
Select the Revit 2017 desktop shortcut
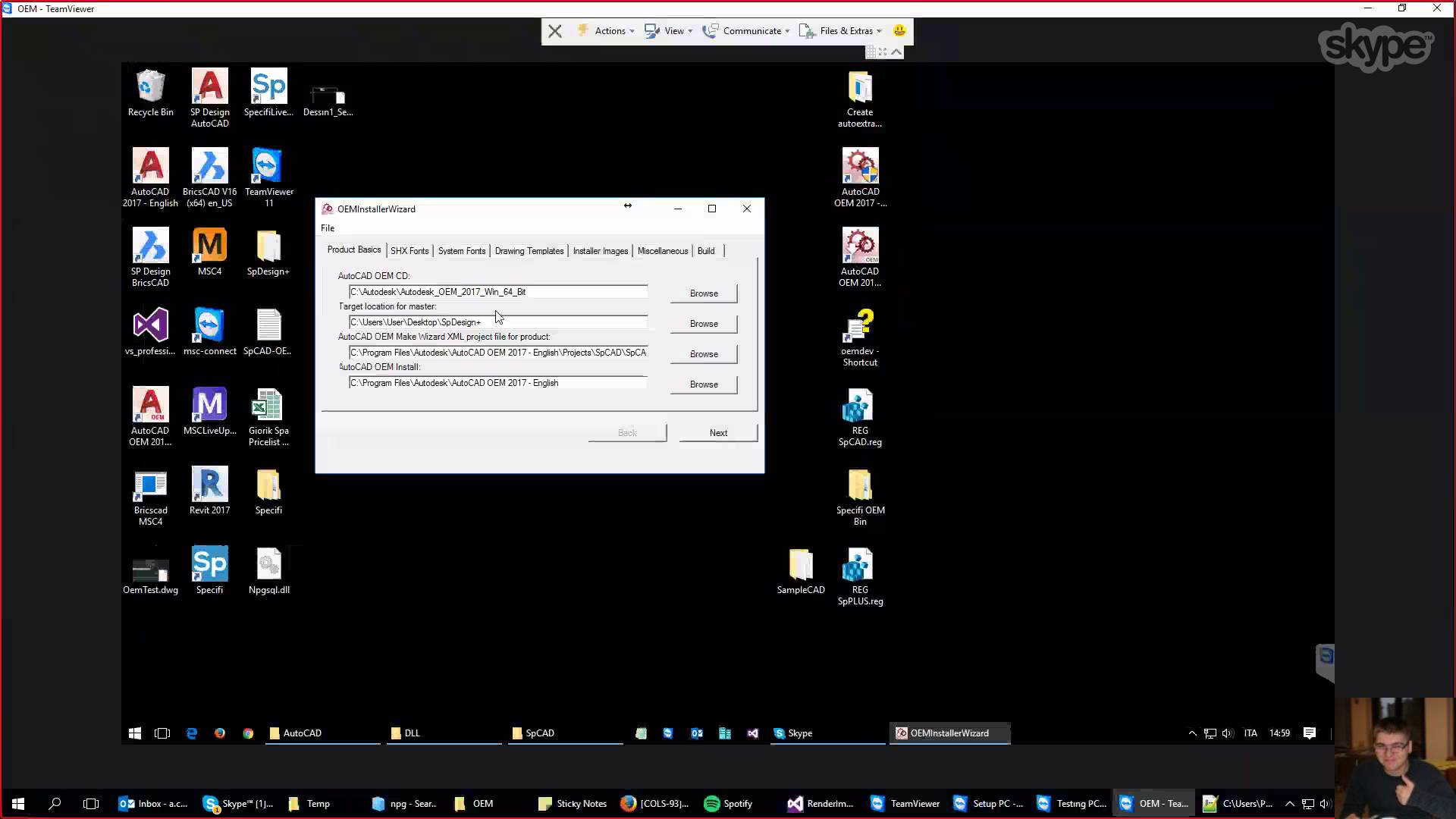[209, 491]
